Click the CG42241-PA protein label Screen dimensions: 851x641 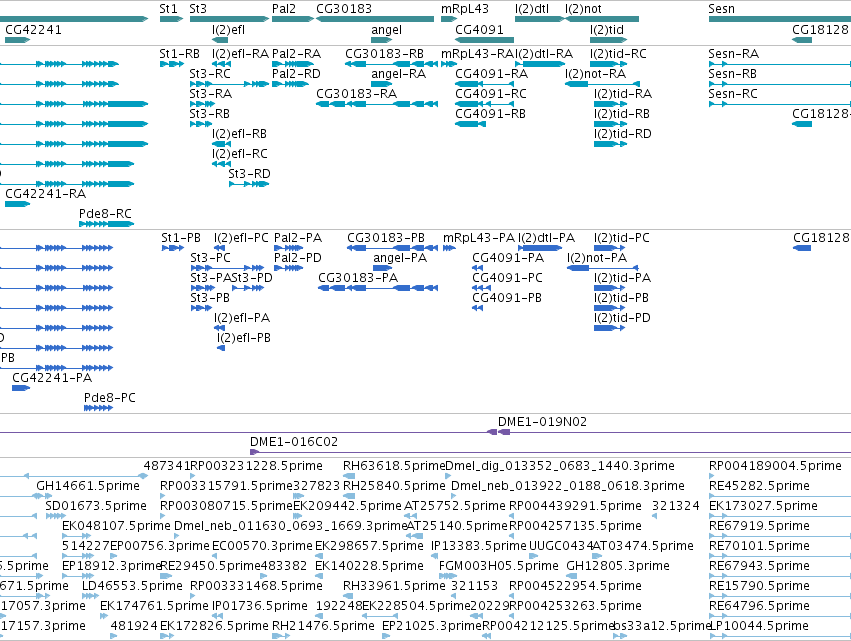click(x=52, y=378)
